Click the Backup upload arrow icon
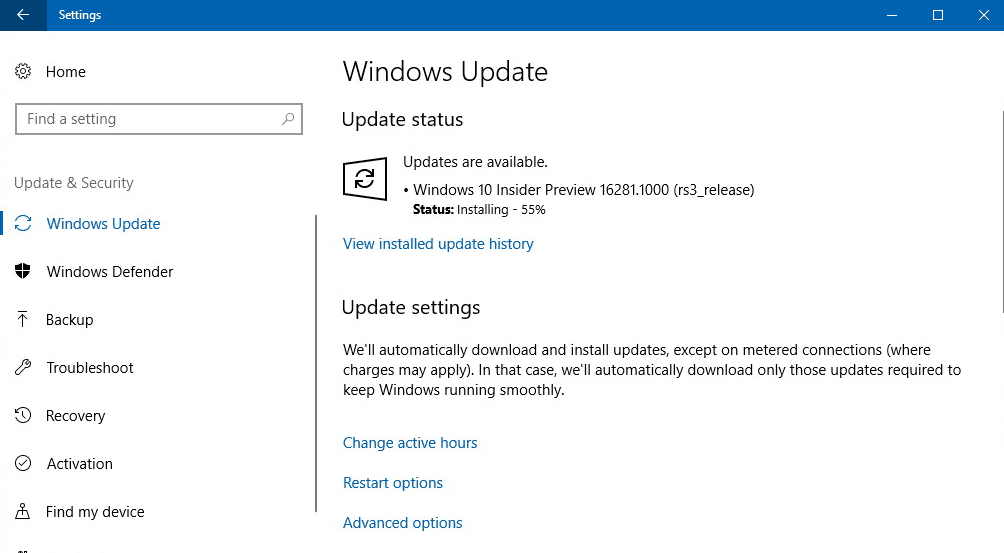This screenshot has height=553, width=1004. coord(23,319)
